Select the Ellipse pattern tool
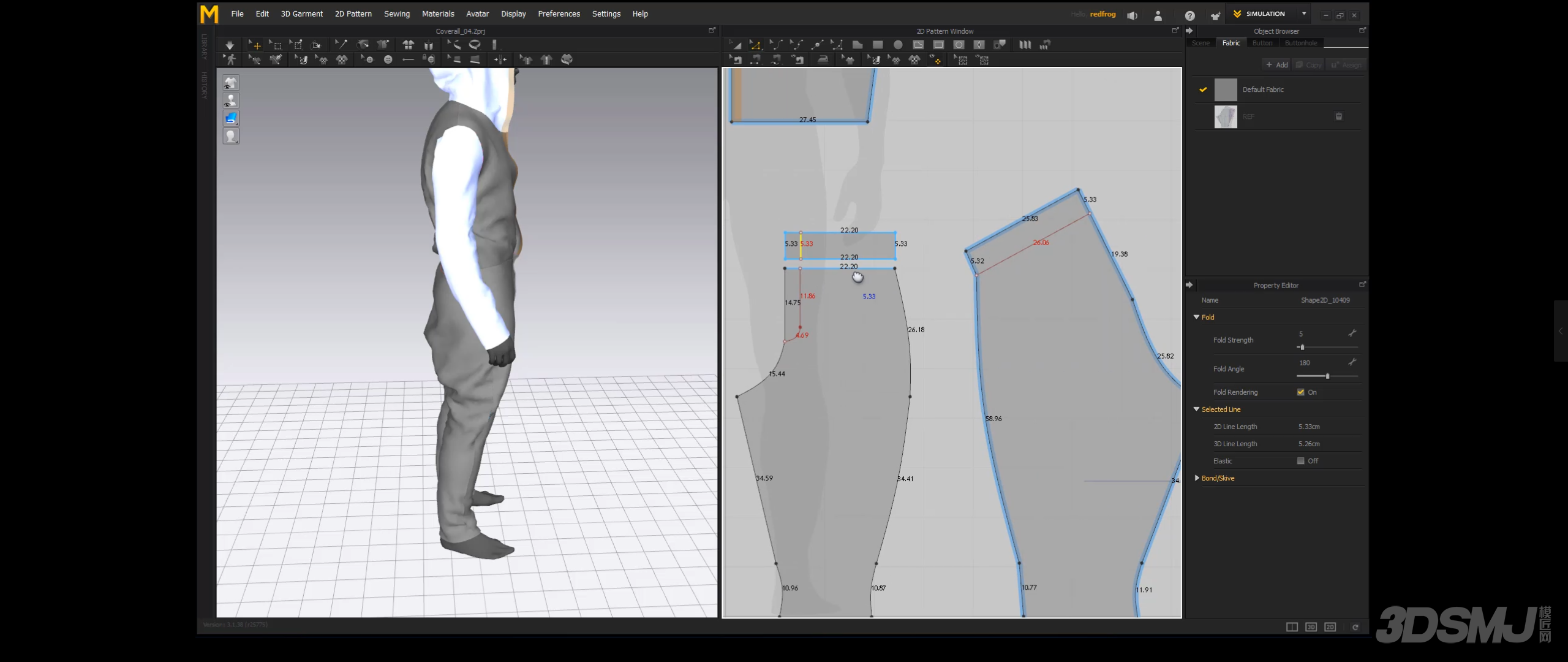This screenshot has width=1568, height=662. coord(898,45)
